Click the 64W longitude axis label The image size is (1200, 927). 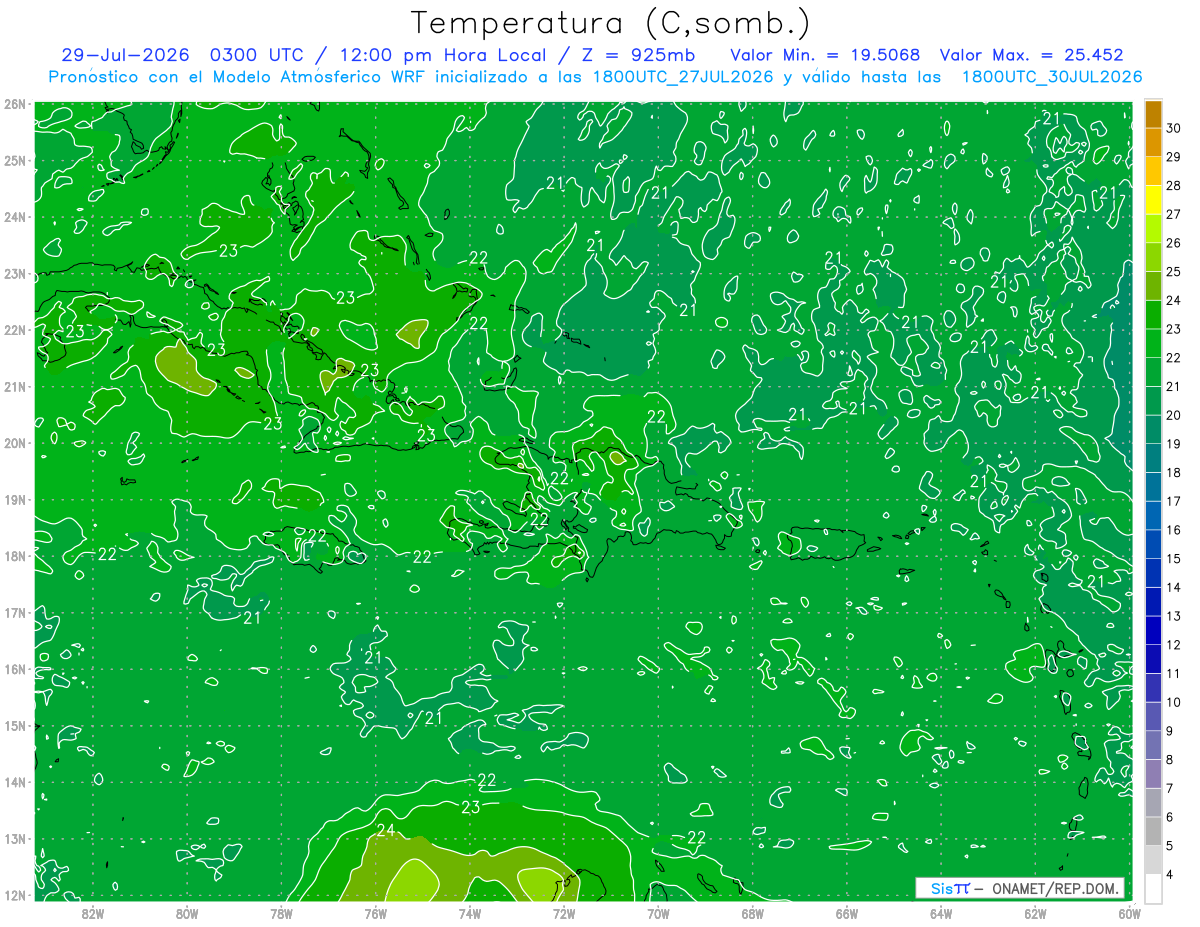pyautogui.click(x=941, y=913)
